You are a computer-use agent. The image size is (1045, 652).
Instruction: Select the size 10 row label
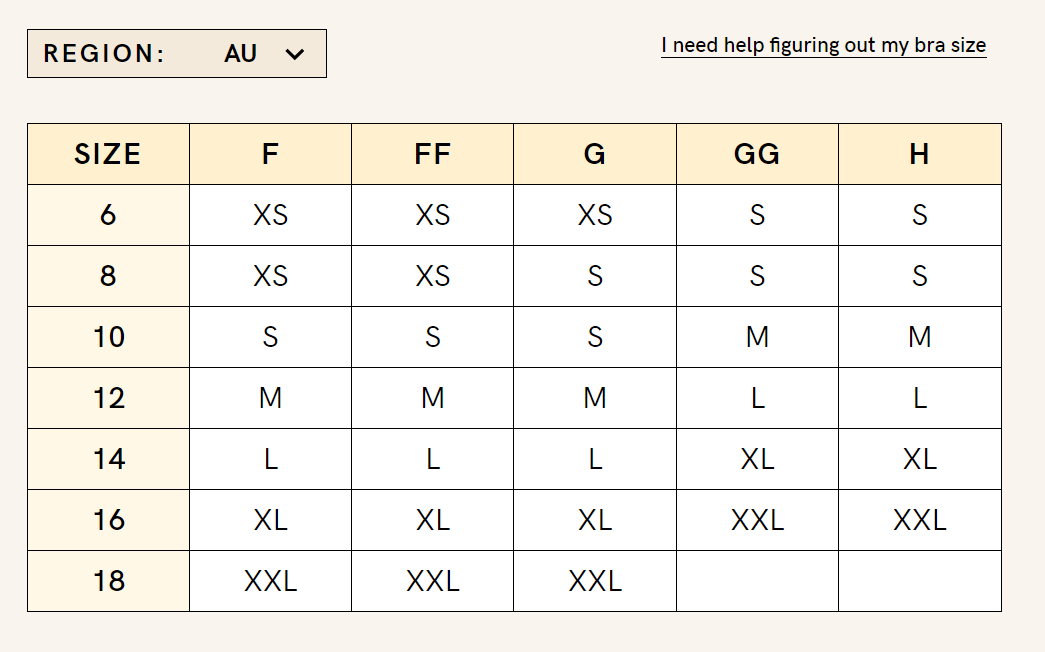pyautogui.click(x=108, y=337)
